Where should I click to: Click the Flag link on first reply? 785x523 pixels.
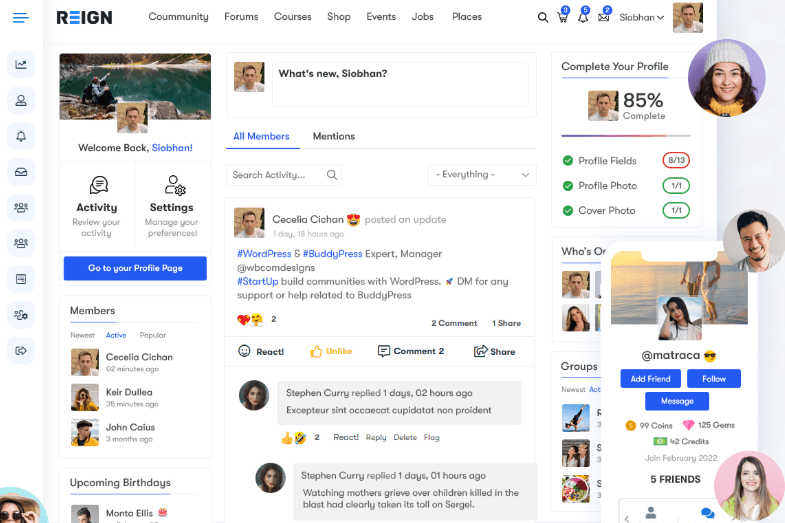(x=432, y=437)
